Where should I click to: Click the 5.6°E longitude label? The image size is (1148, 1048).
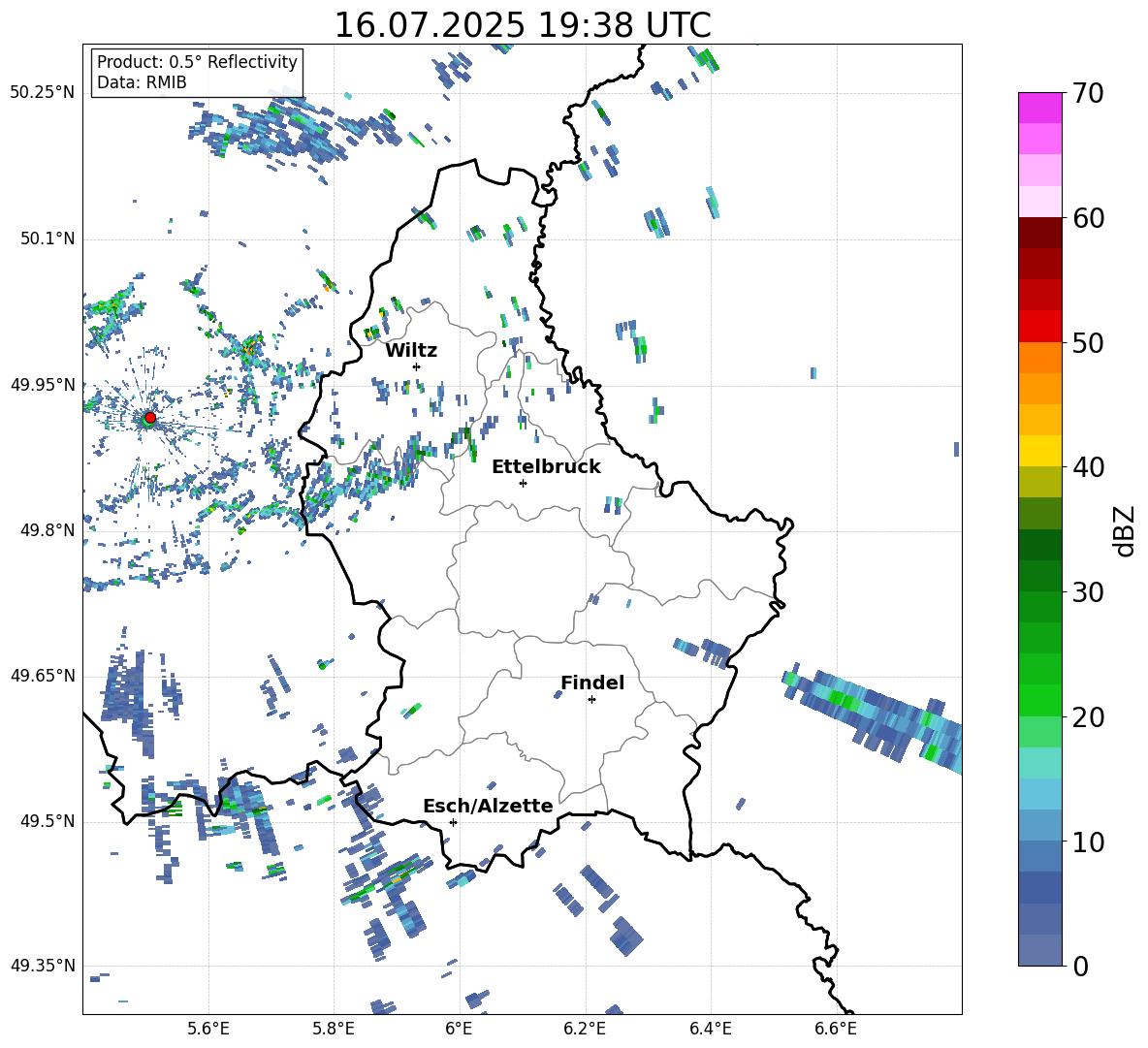point(208,1029)
